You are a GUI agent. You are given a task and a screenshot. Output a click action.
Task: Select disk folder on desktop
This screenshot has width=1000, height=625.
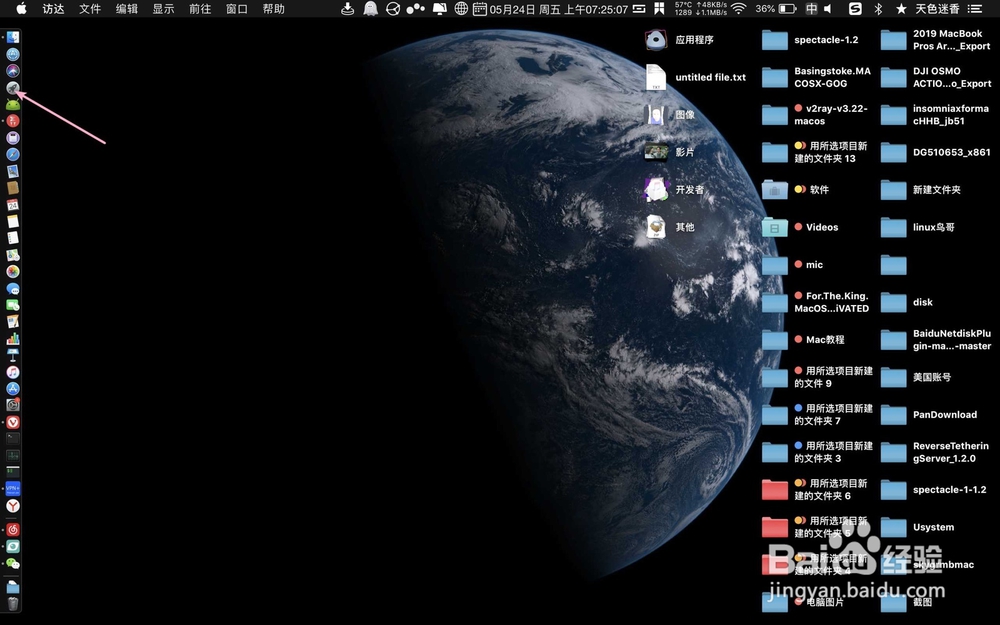point(907,302)
